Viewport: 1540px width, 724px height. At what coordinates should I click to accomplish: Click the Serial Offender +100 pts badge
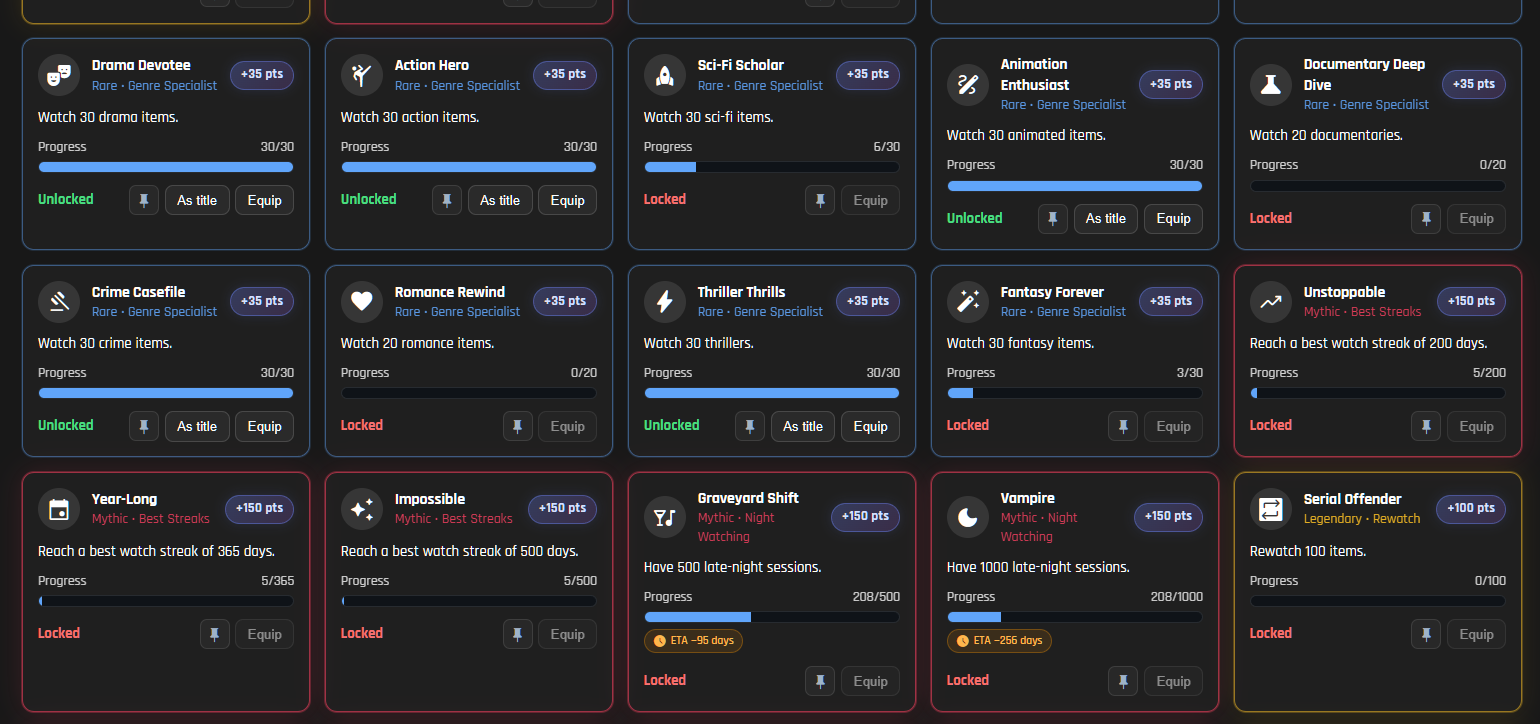1471,509
